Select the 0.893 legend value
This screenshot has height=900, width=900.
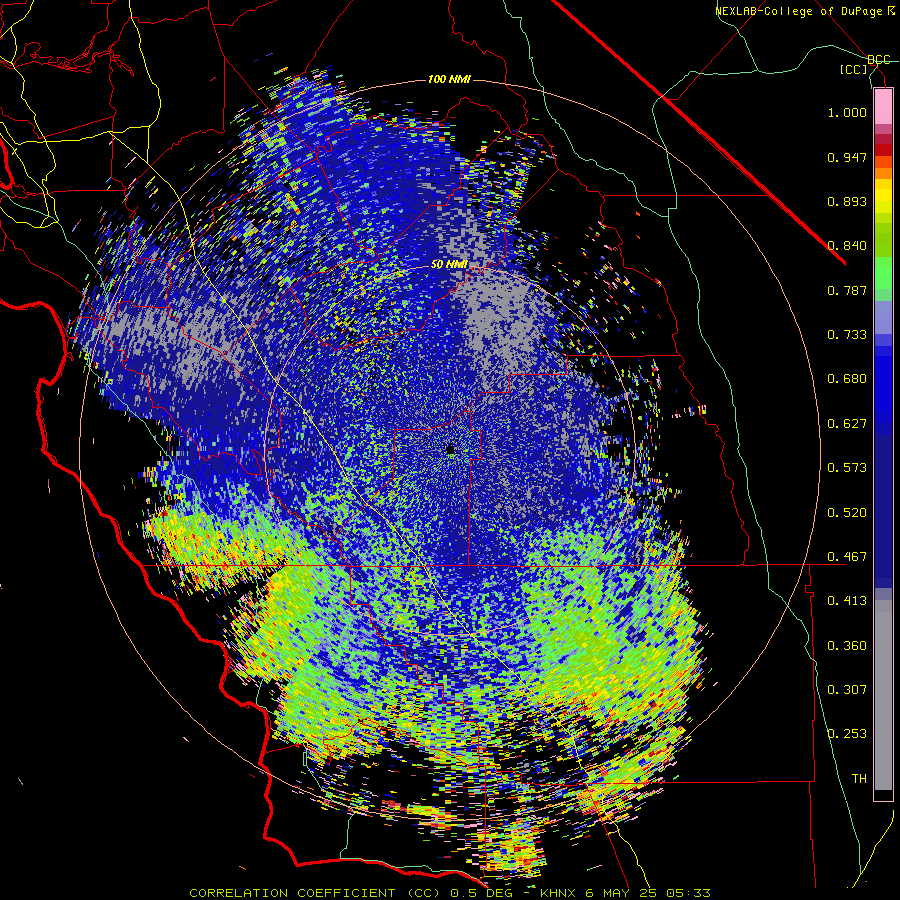[847, 201]
